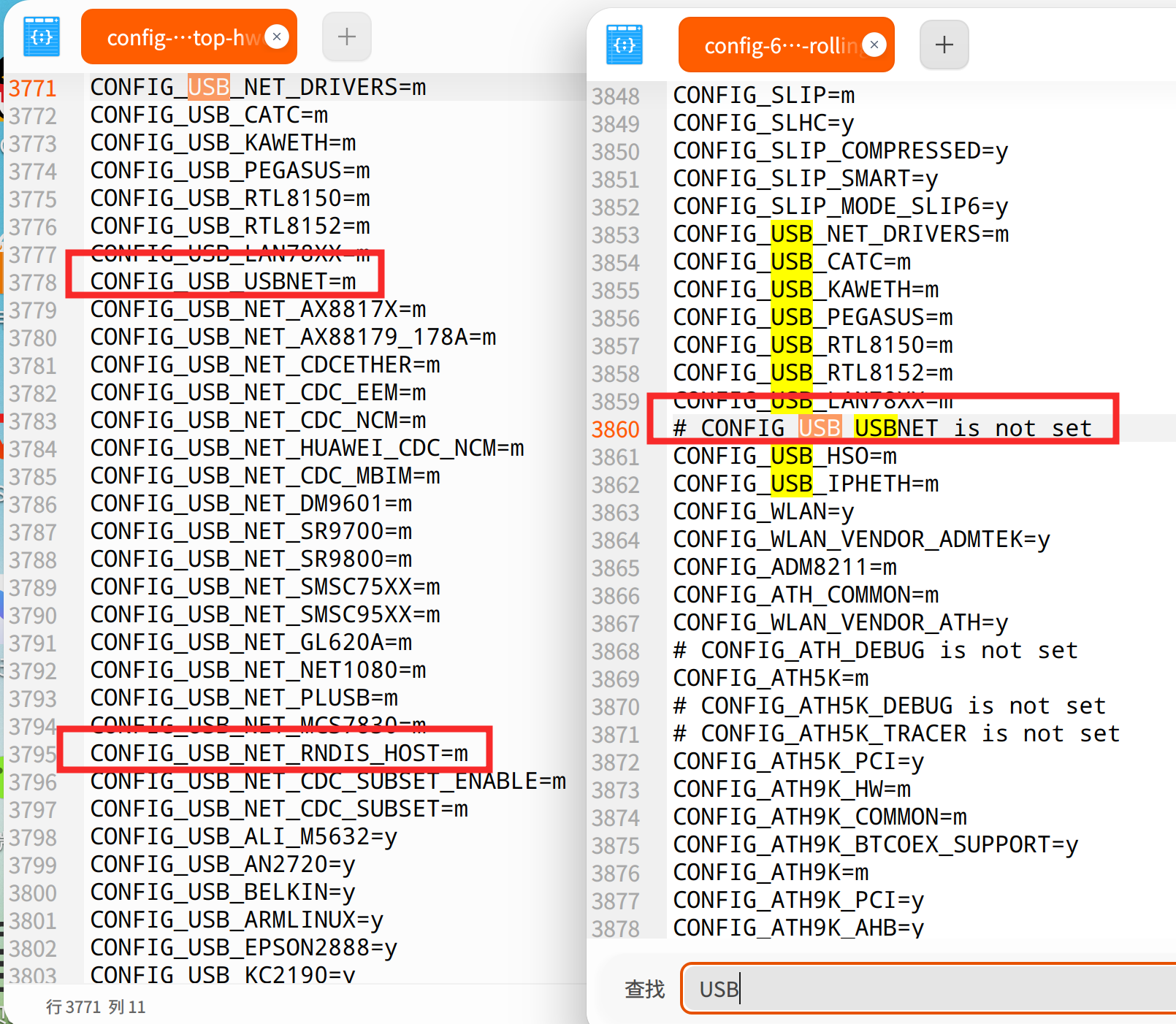Add a new tab in the left window
1176x1024 pixels.
pos(347,37)
